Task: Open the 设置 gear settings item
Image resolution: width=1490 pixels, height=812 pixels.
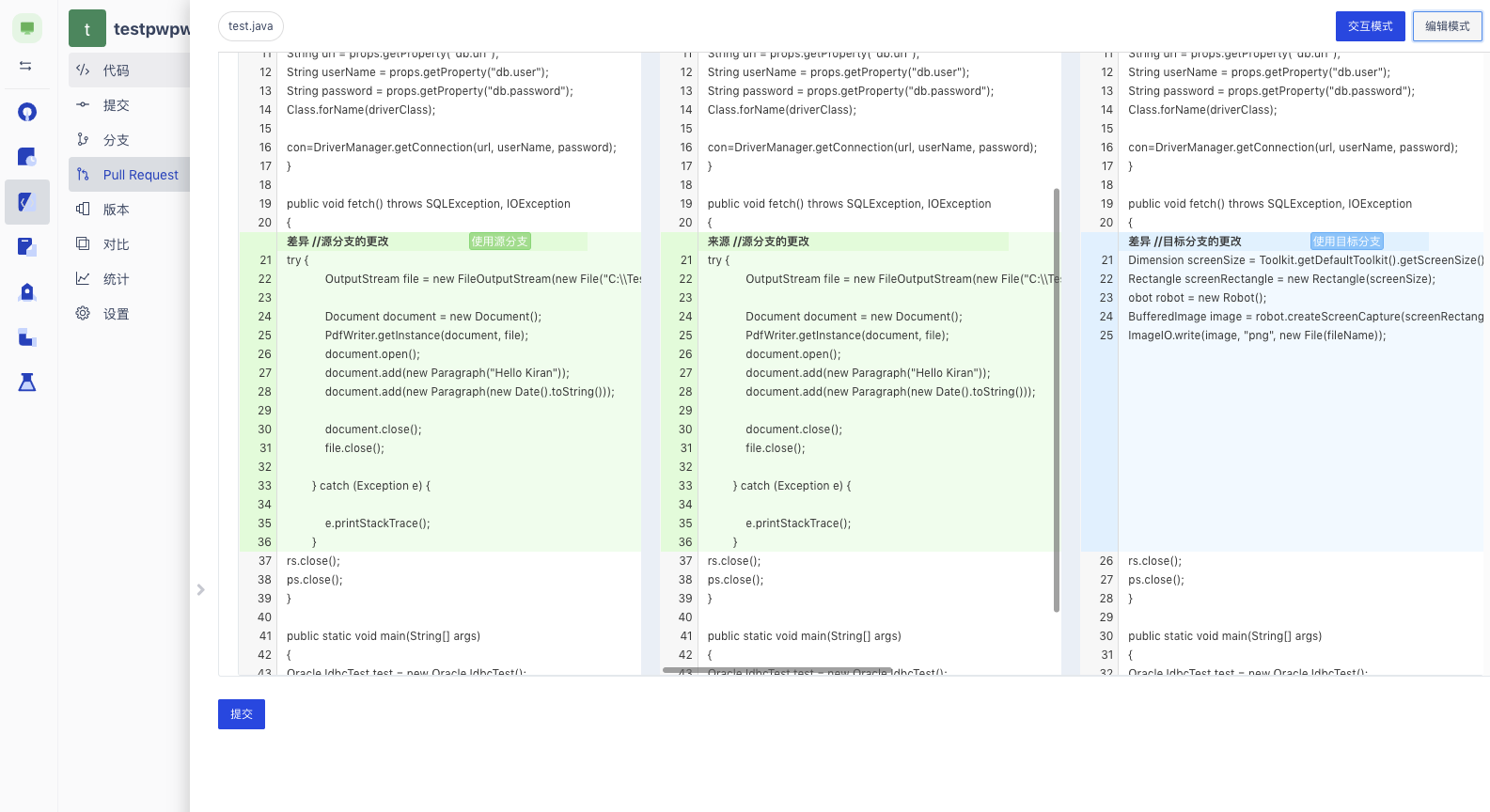Action: pyautogui.click(x=116, y=314)
